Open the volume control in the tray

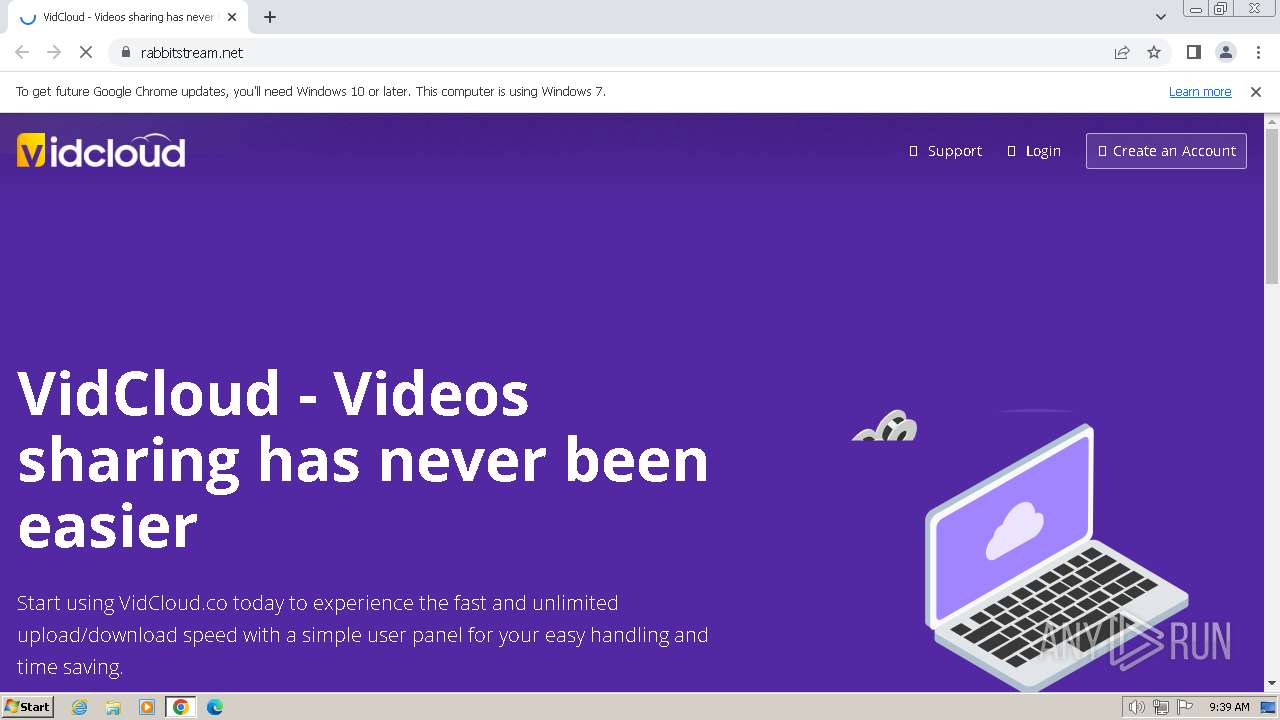(1136, 707)
